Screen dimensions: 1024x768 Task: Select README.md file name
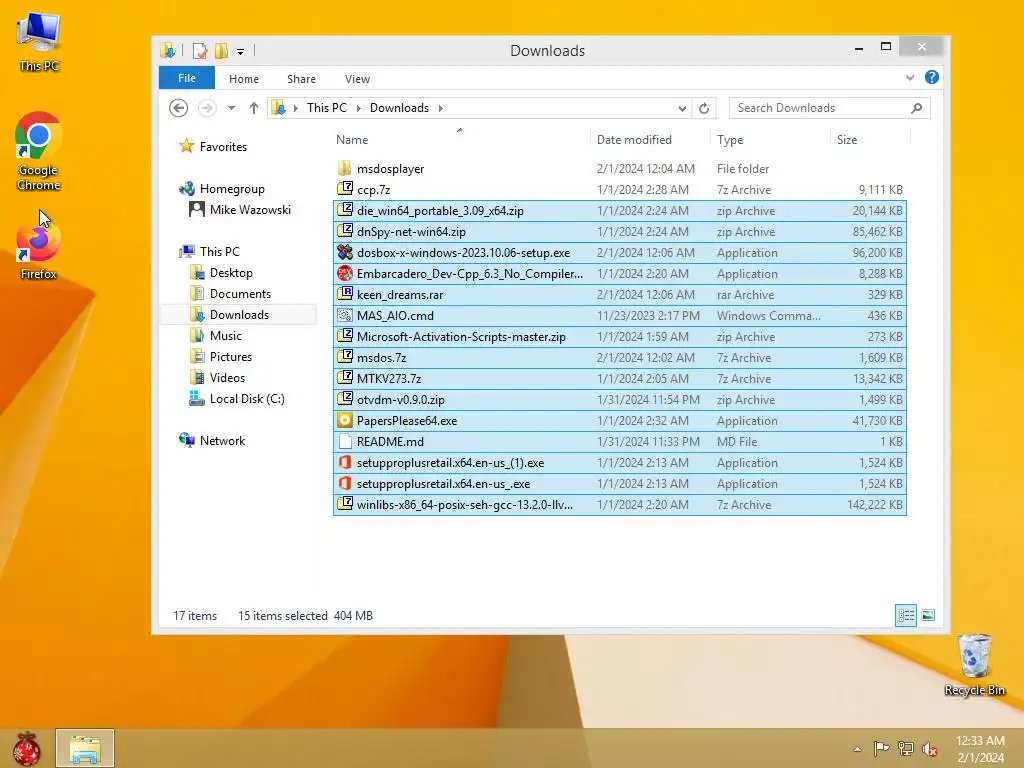pos(390,441)
